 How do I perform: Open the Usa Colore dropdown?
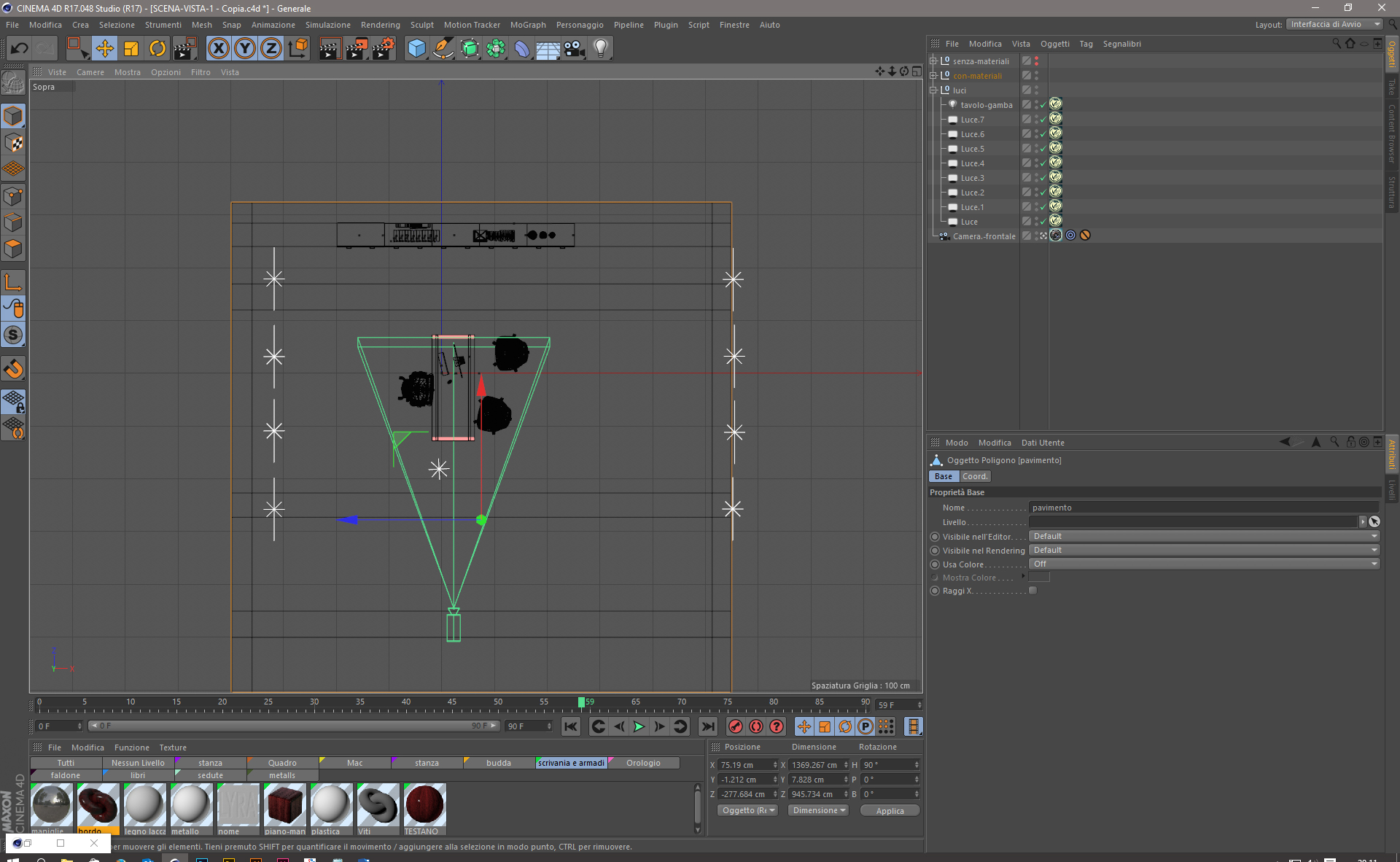pyautogui.click(x=1203, y=564)
